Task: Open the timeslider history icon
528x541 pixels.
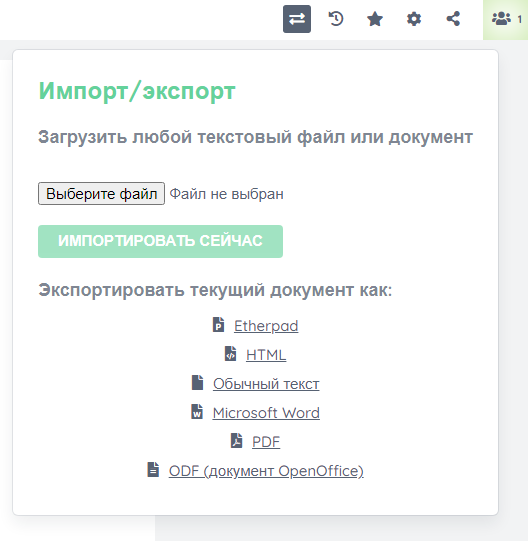Action: click(x=336, y=19)
